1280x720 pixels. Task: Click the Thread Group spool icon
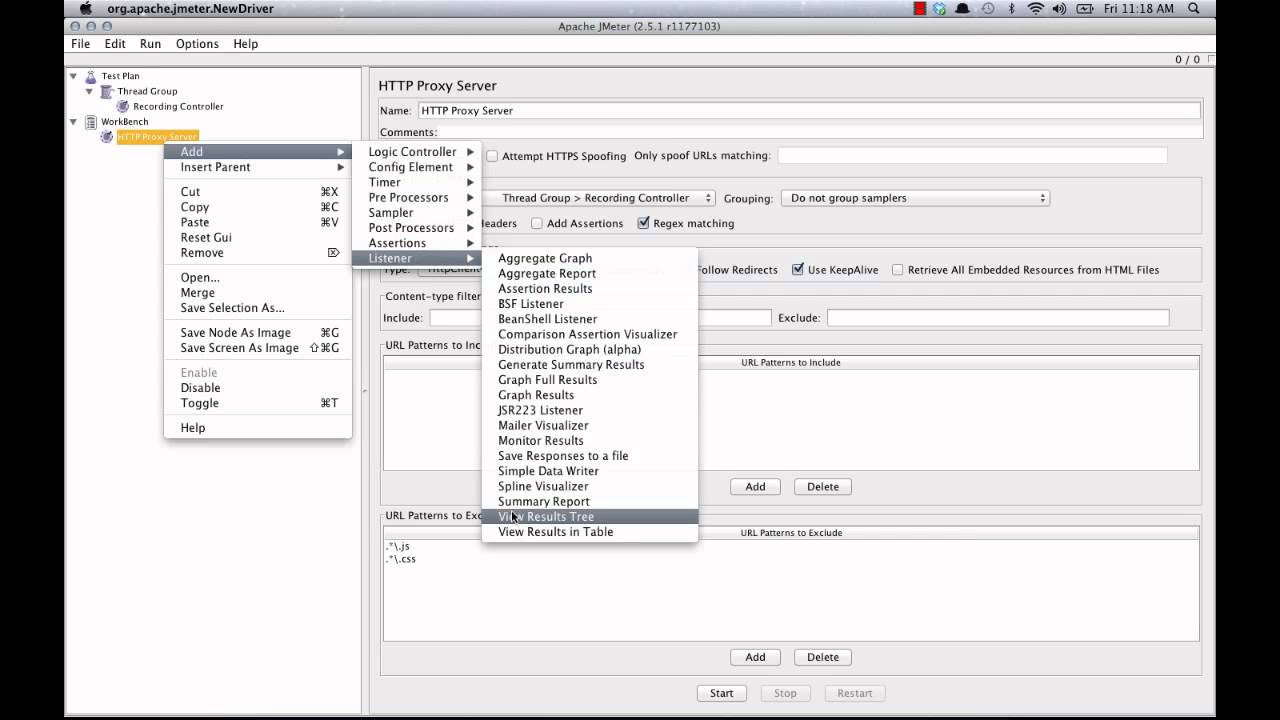[x=107, y=91]
